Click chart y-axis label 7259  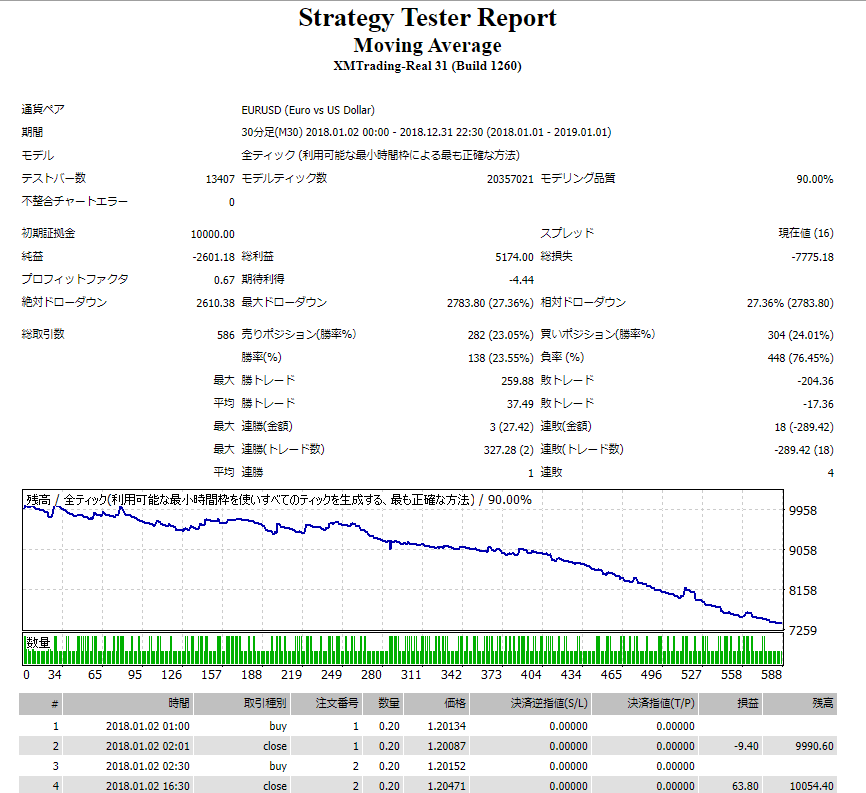802,630
